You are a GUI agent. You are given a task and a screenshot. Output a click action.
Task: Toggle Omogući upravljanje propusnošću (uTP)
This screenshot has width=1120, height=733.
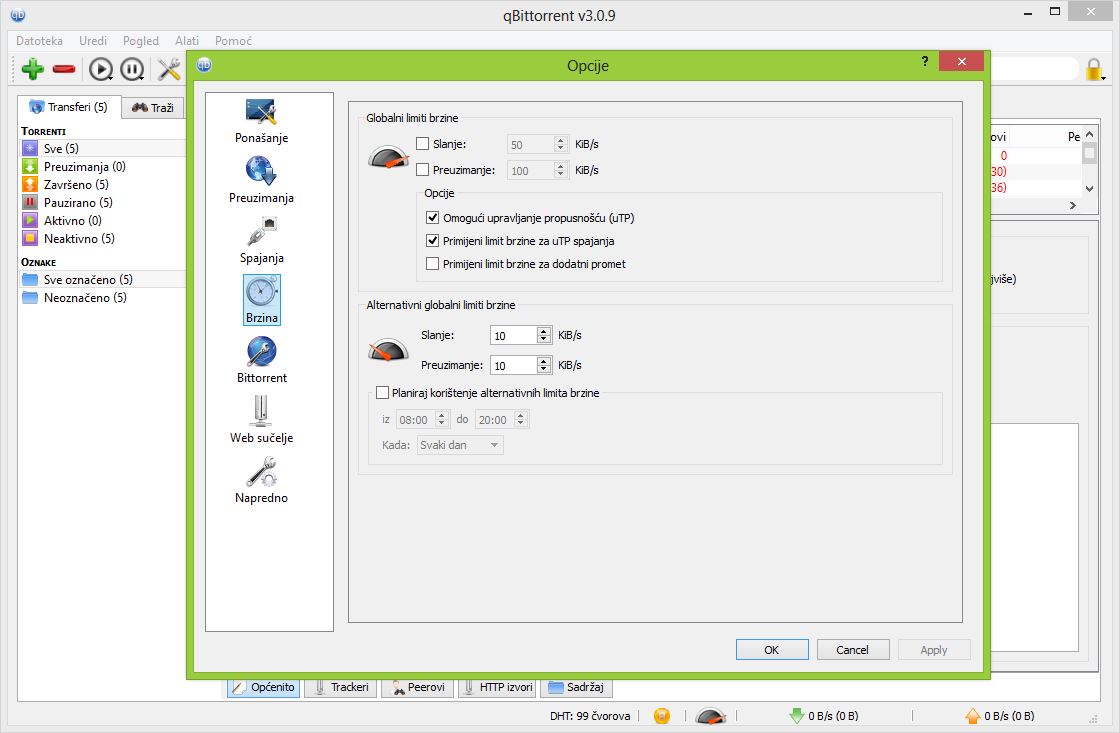(x=432, y=217)
